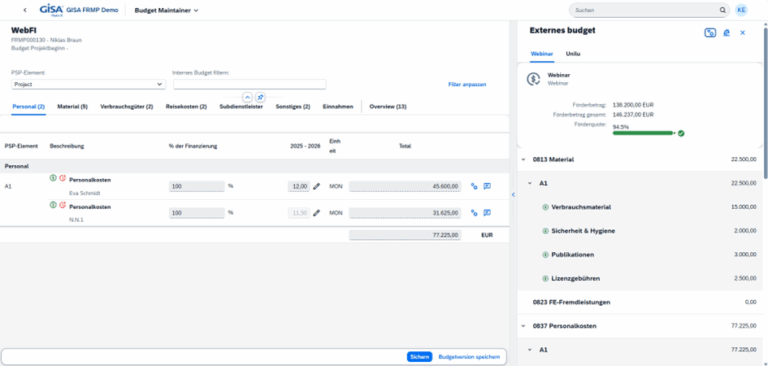Image resolution: width=768 pixels, height=366 pixels.
Task: Click the back navigation arrow
Action: 25,10
